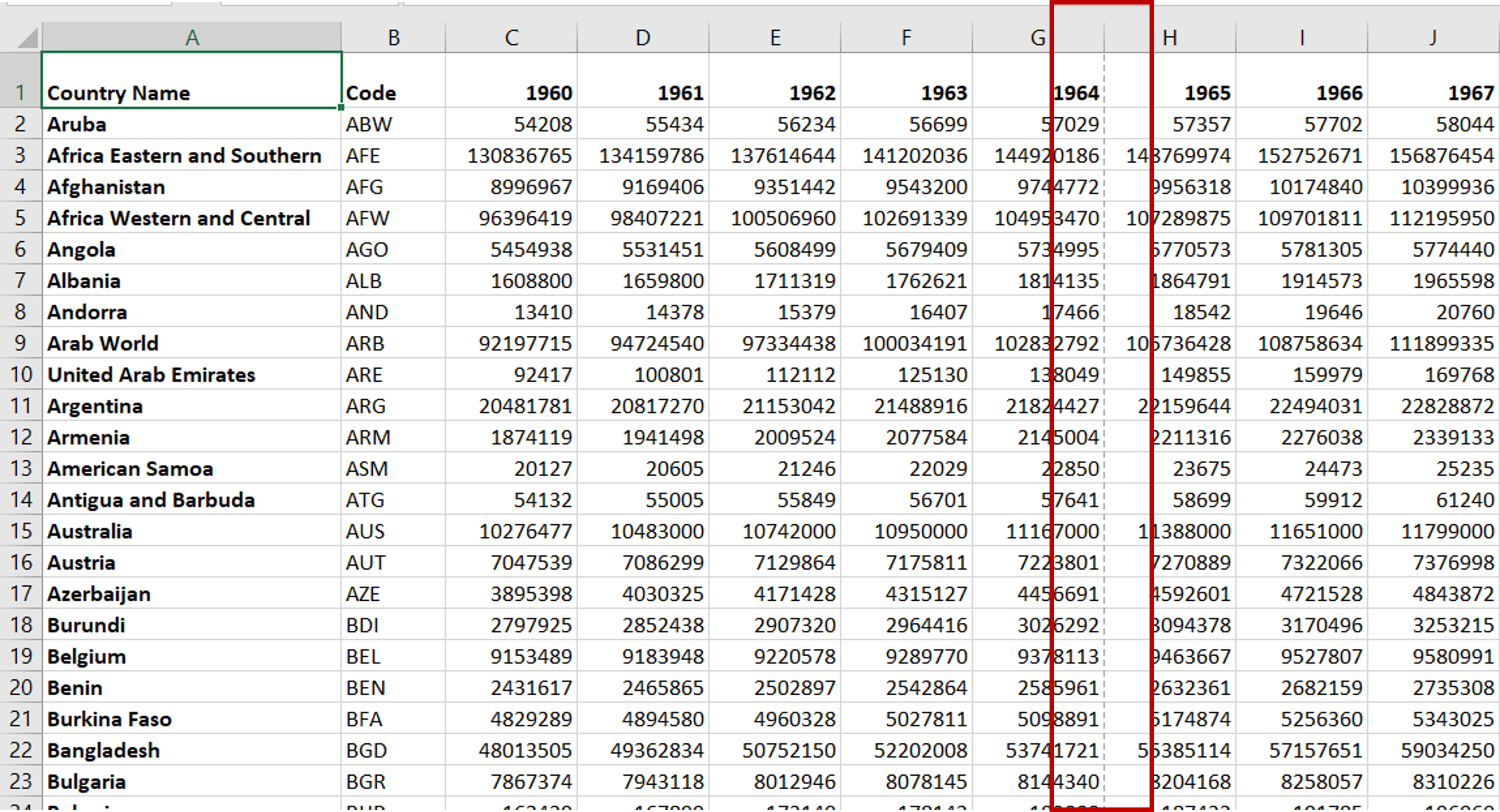
Task: Select the 'Albania' cell
Action: (191, 280)
